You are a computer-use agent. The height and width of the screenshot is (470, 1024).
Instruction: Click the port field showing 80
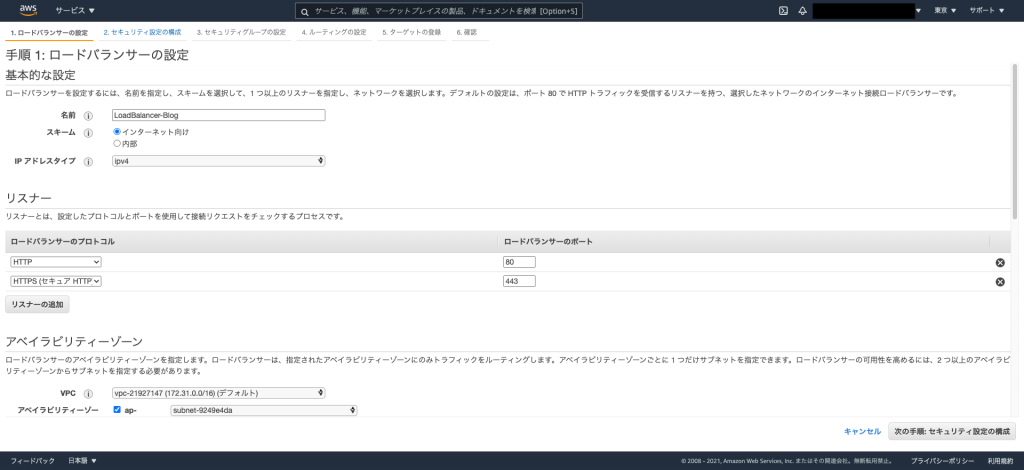pyautogui.click(x=519, y=262)
